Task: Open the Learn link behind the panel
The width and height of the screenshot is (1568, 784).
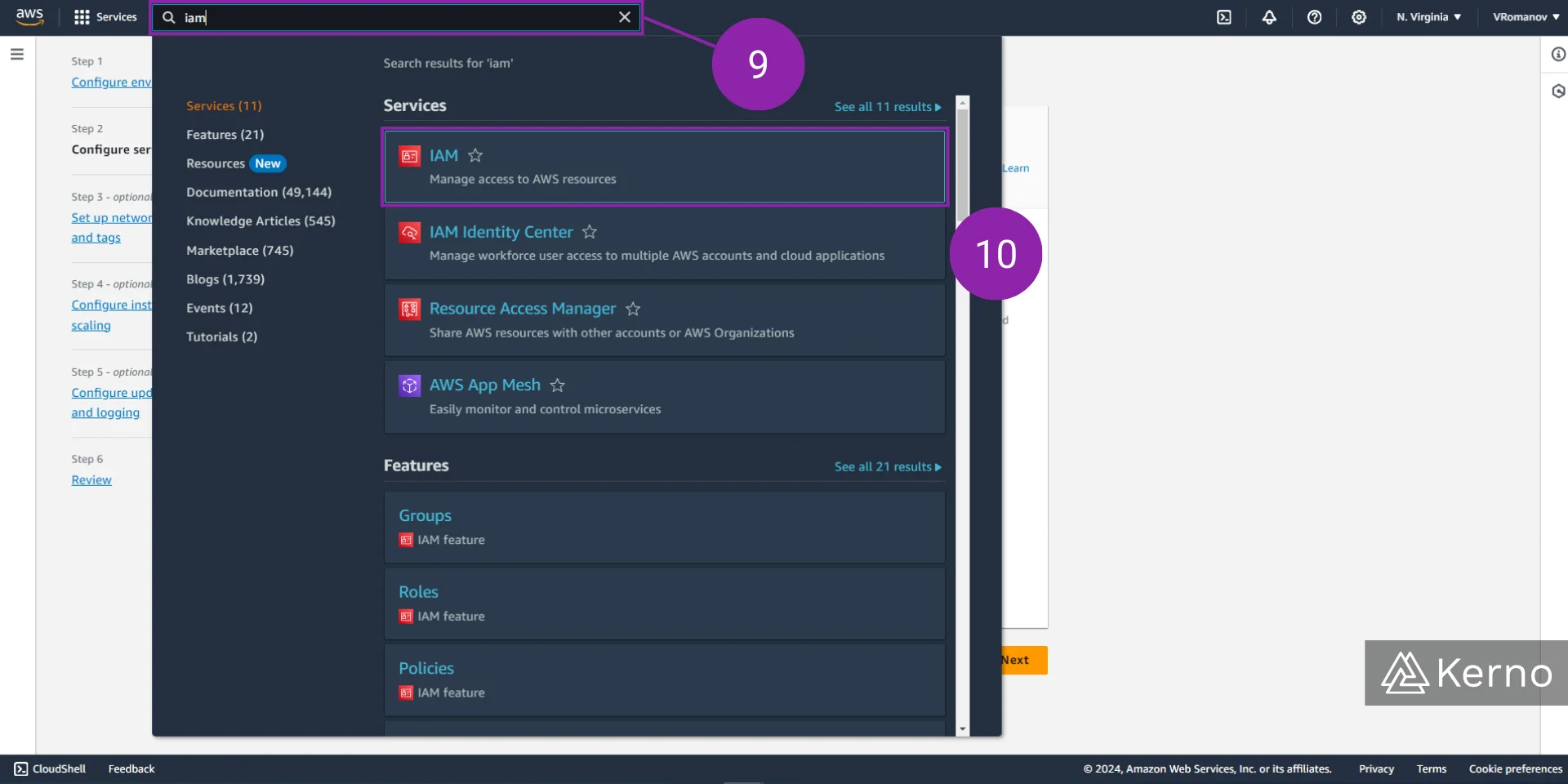Action: point(1016,168)
